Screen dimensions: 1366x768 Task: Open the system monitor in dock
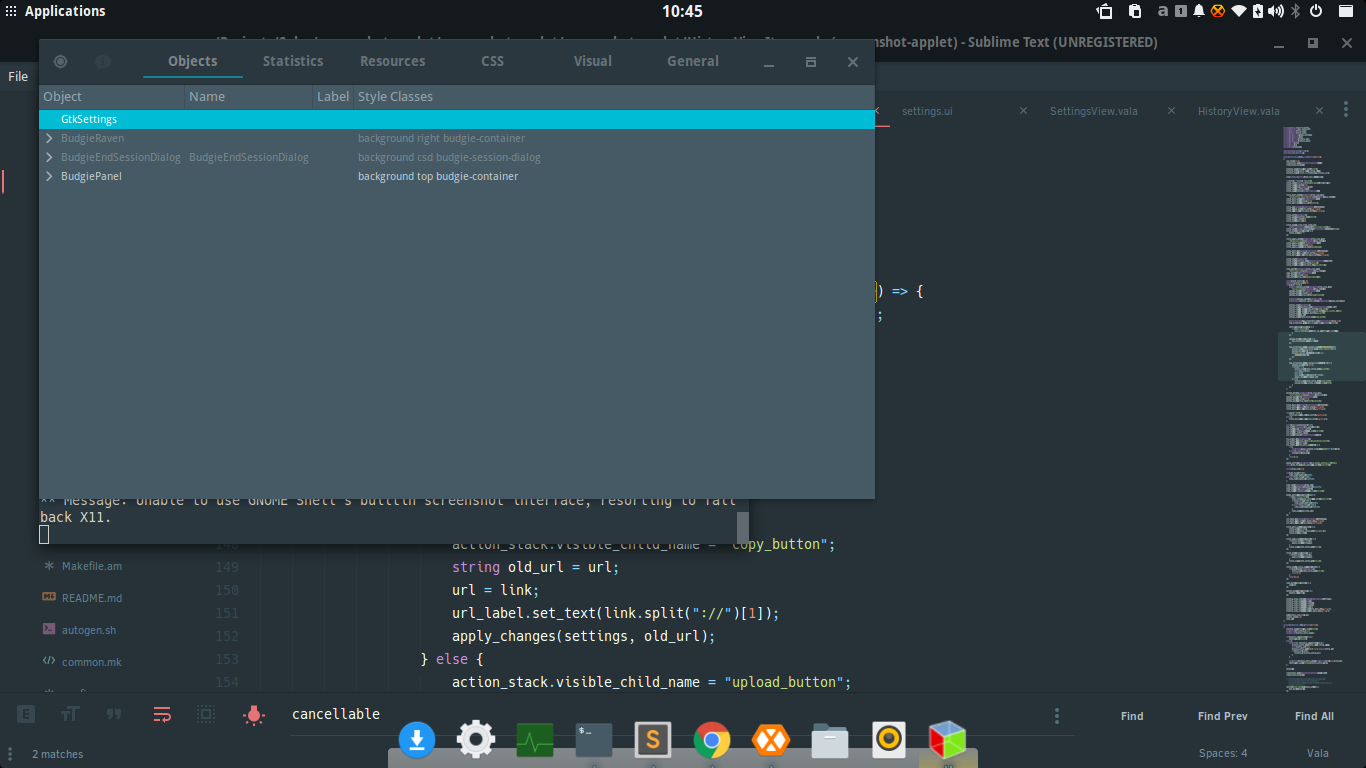coord(535,740)
